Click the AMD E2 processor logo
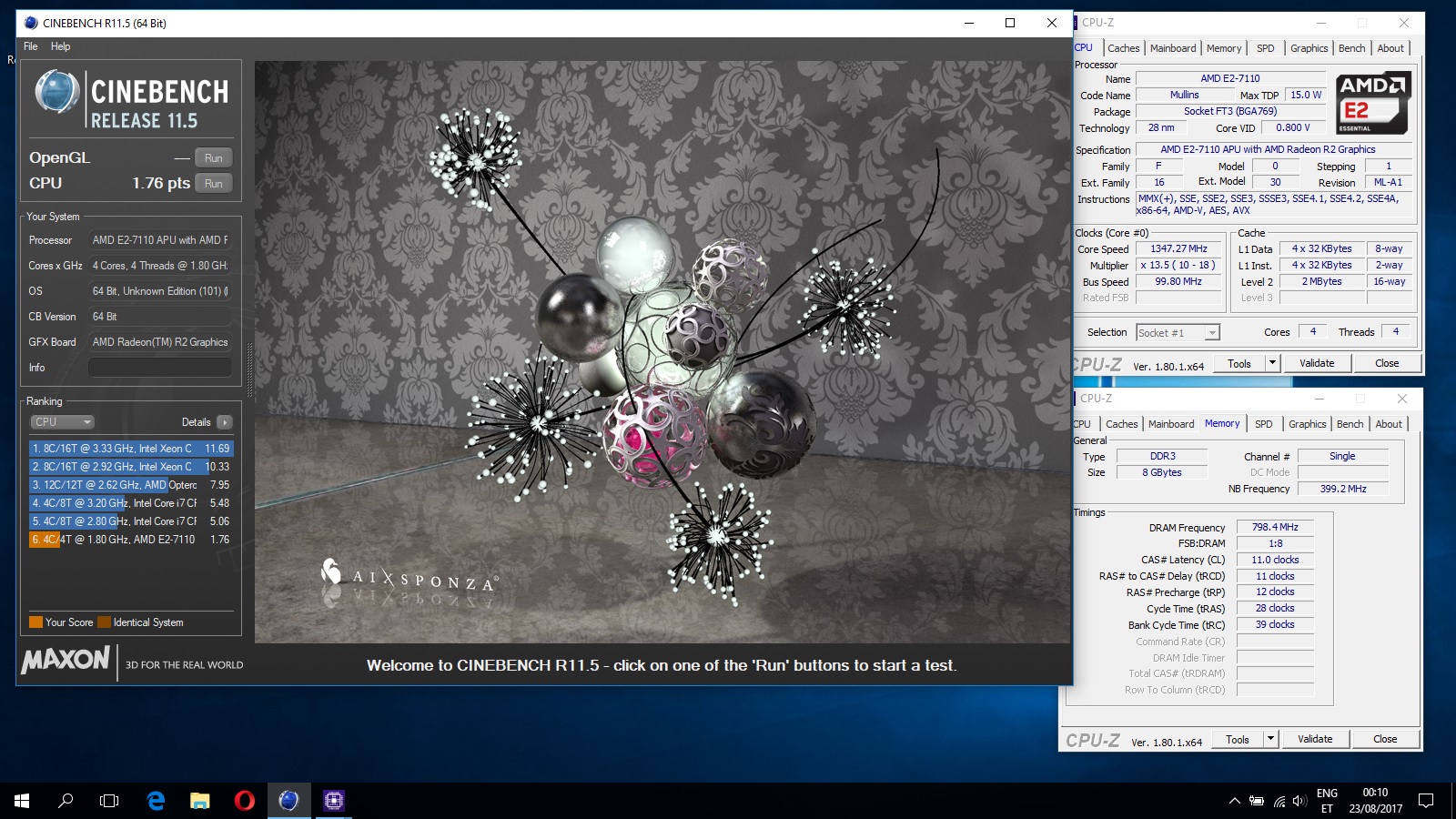Image resolution: width=1456 pixels, height=819 pixels. tap(1374, 103)
